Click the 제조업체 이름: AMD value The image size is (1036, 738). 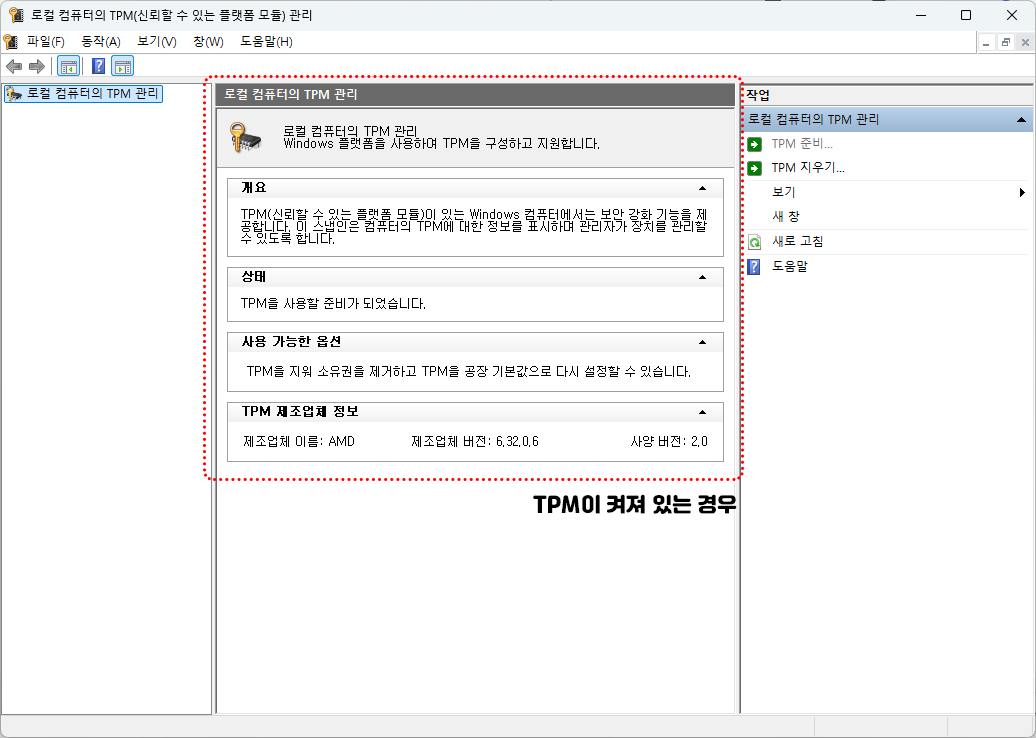click(x=299, y=441)
